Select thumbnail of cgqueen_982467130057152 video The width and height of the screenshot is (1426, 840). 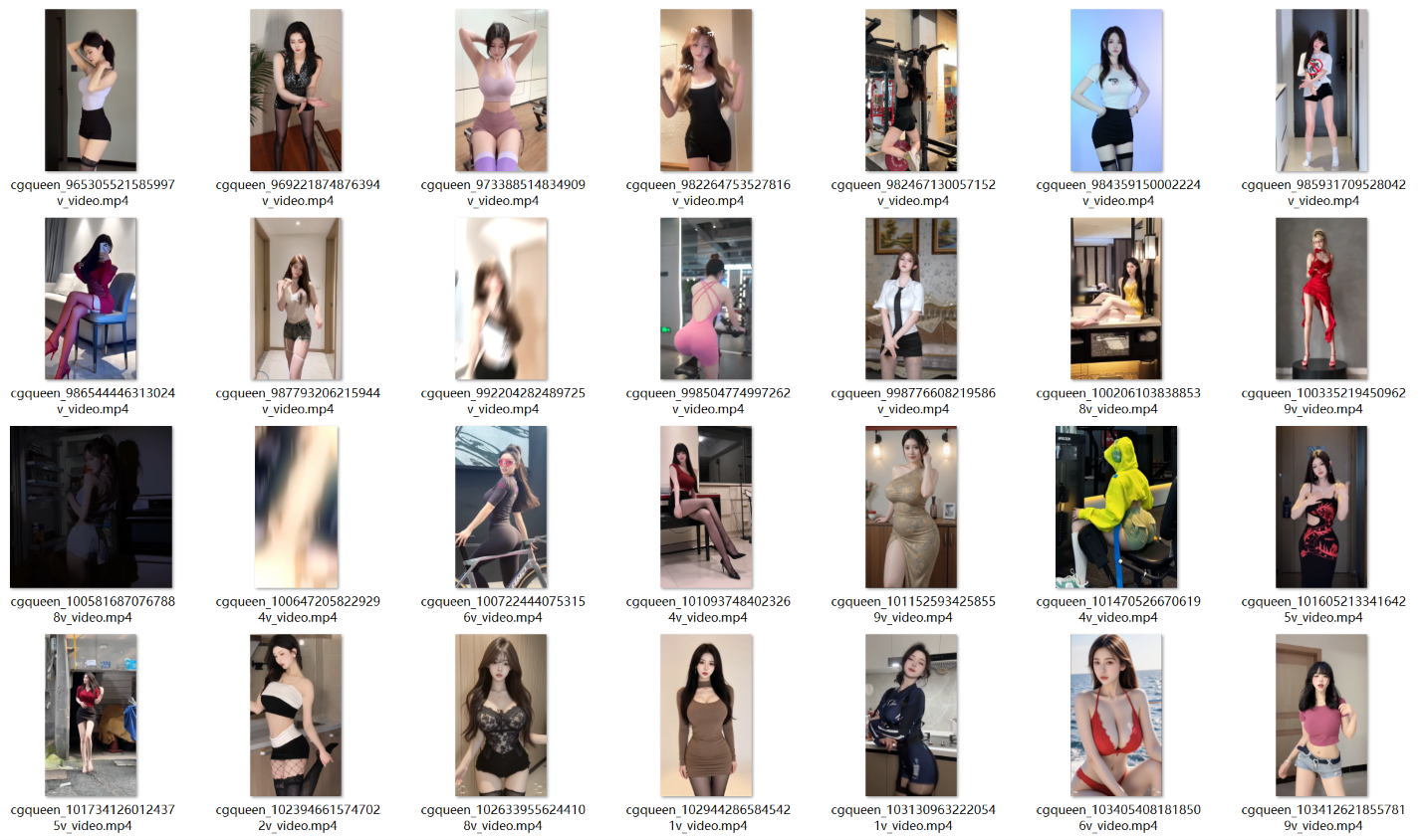click(911, 91)
